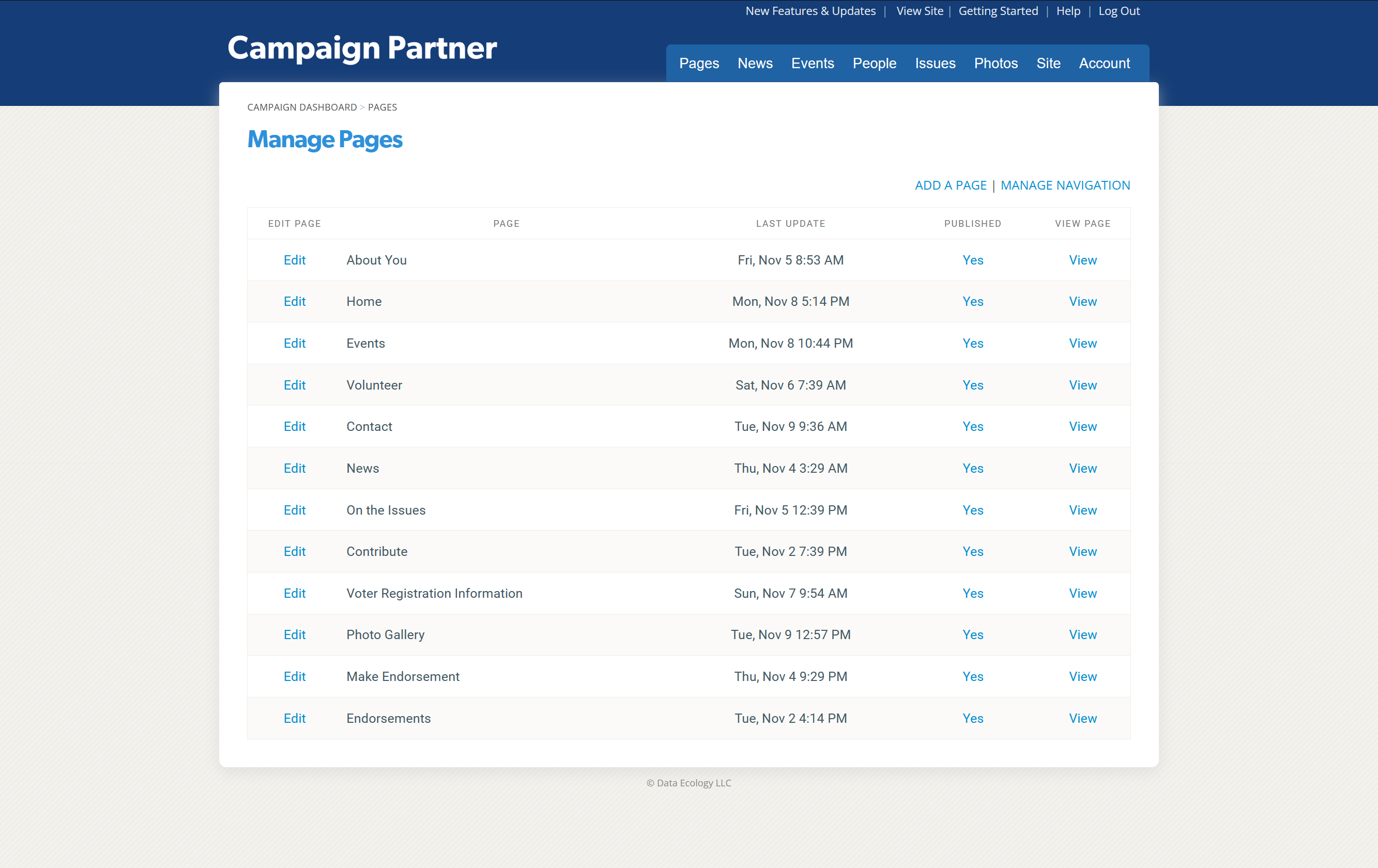Edit the Volunteer page
Viewport: 1378px width, 868px height.
294,385
